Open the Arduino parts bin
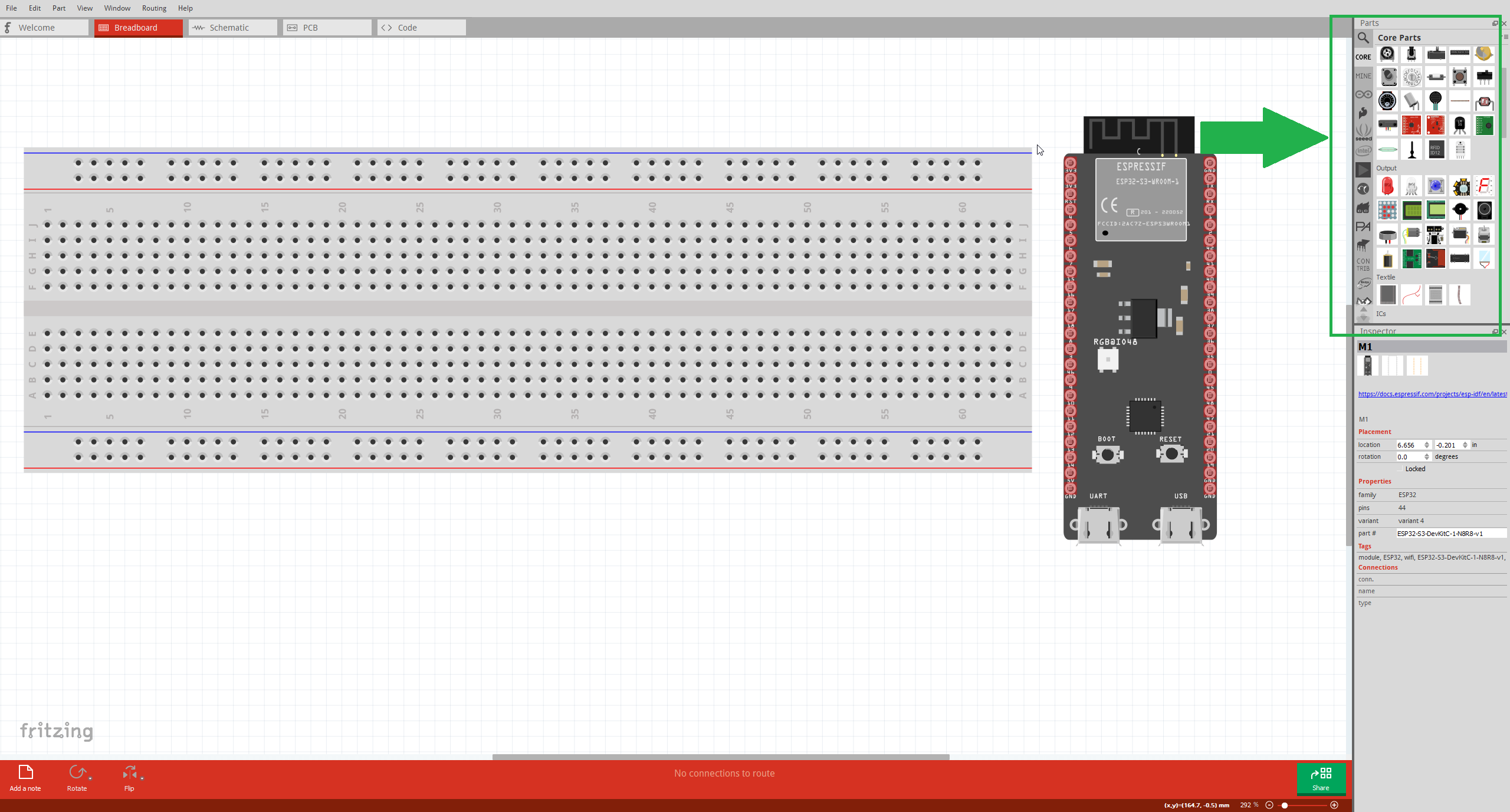Screen dimensions: 1510x812 [x=1363, y=94]
